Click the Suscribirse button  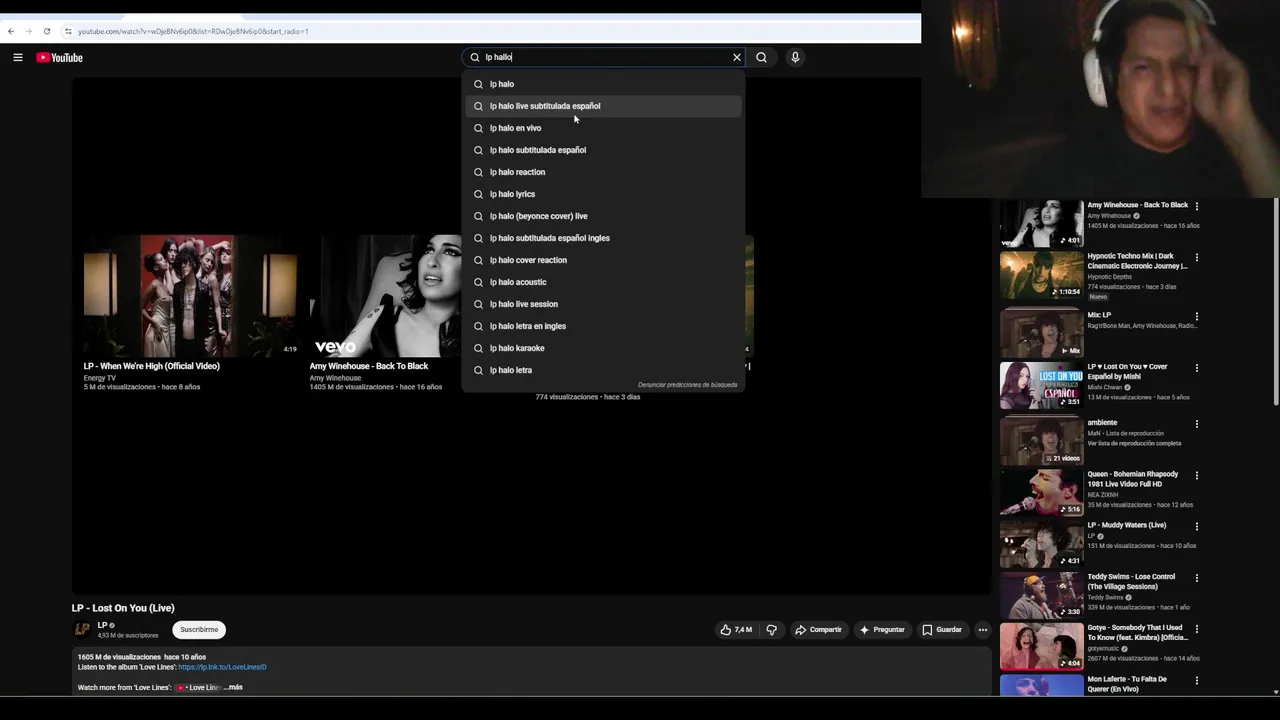[199, 630]
